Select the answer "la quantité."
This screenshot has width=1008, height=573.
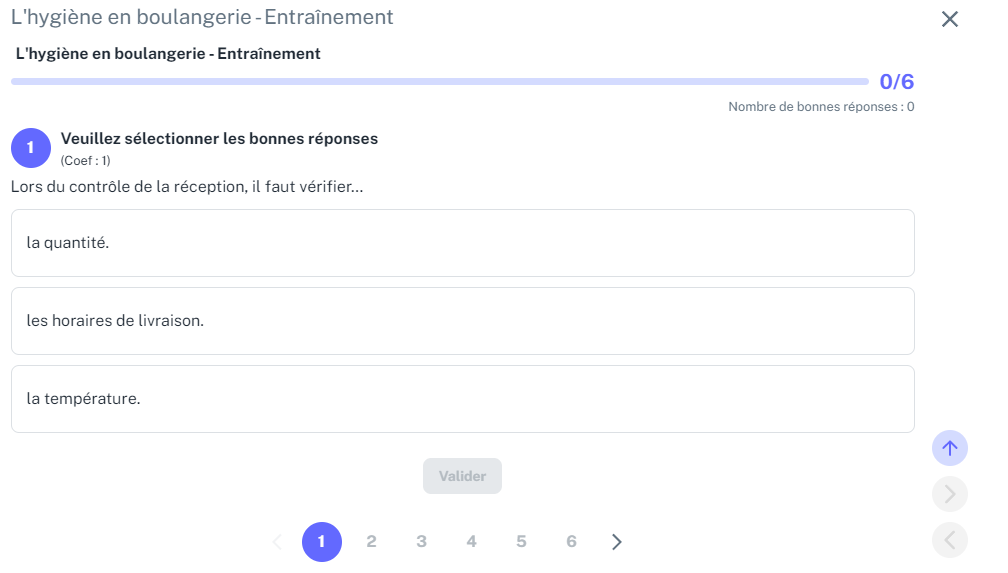[463, 243]
